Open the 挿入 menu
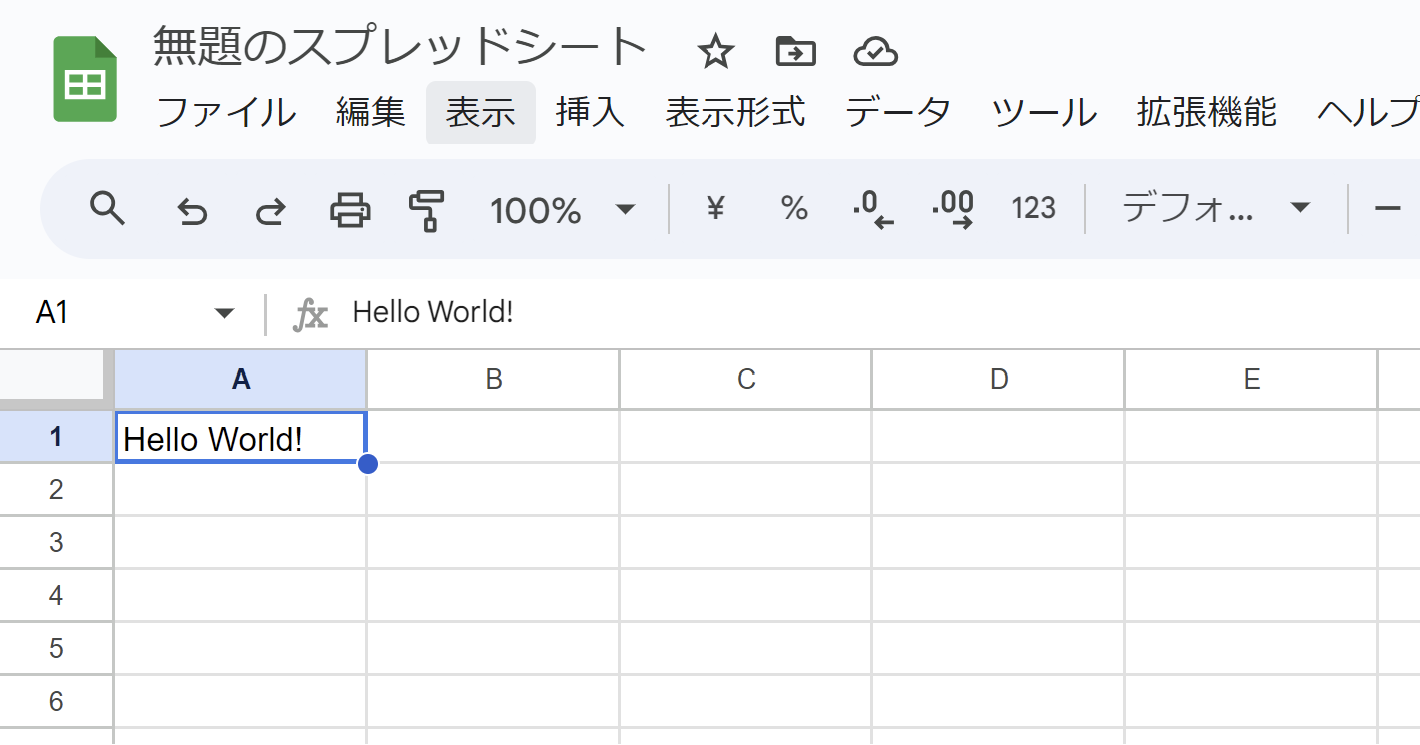This screenshot has height=745, width=1420. [x=589, y=113]
